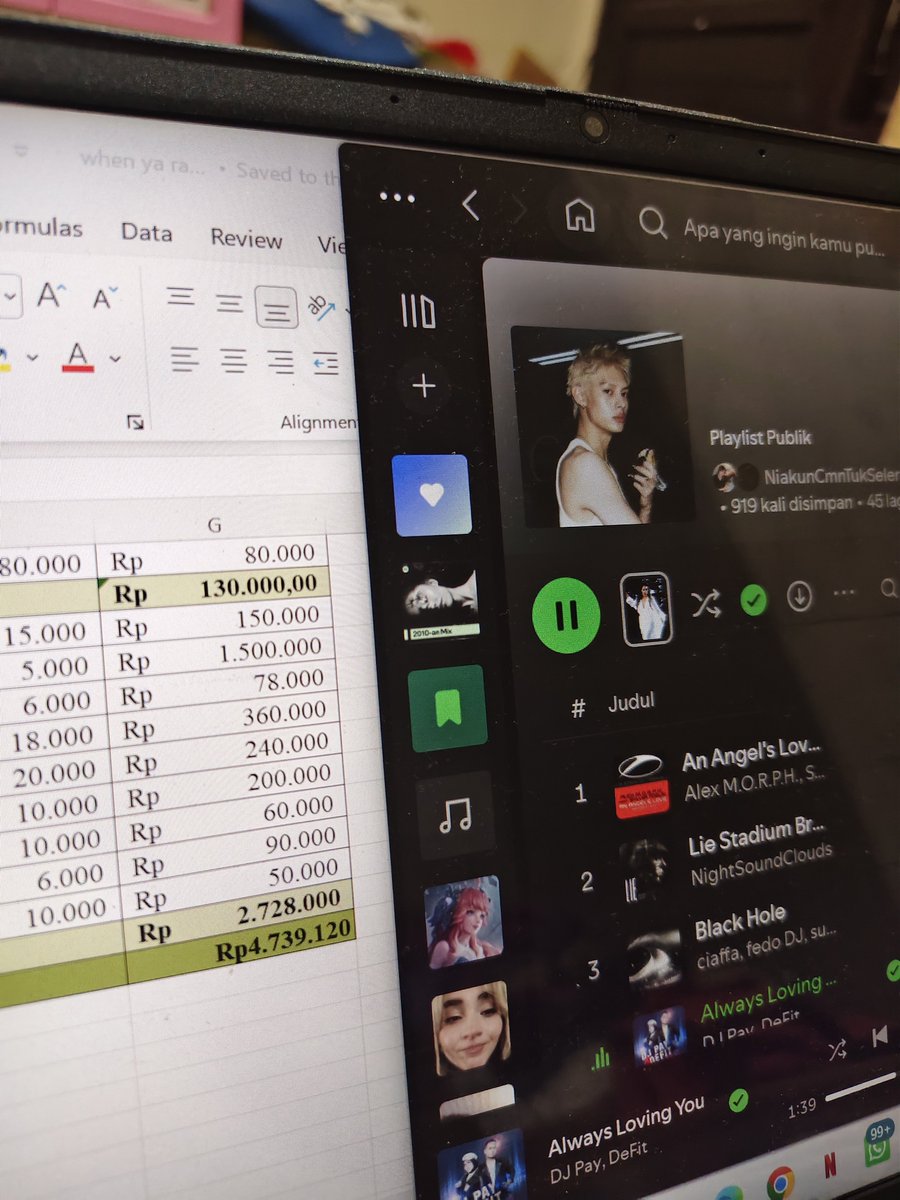Screen dimensions: 900x1200
Task: Go back in Spotify navigation
Action: point(471,206)
